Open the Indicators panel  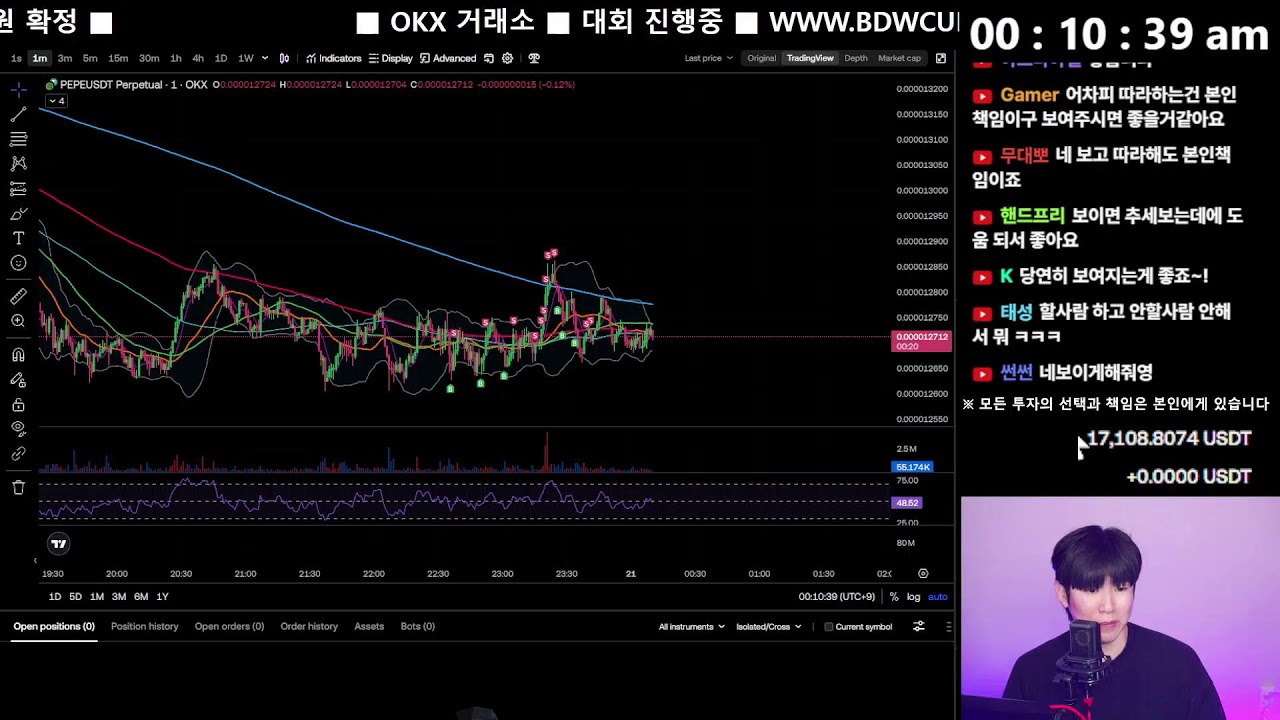334,58
